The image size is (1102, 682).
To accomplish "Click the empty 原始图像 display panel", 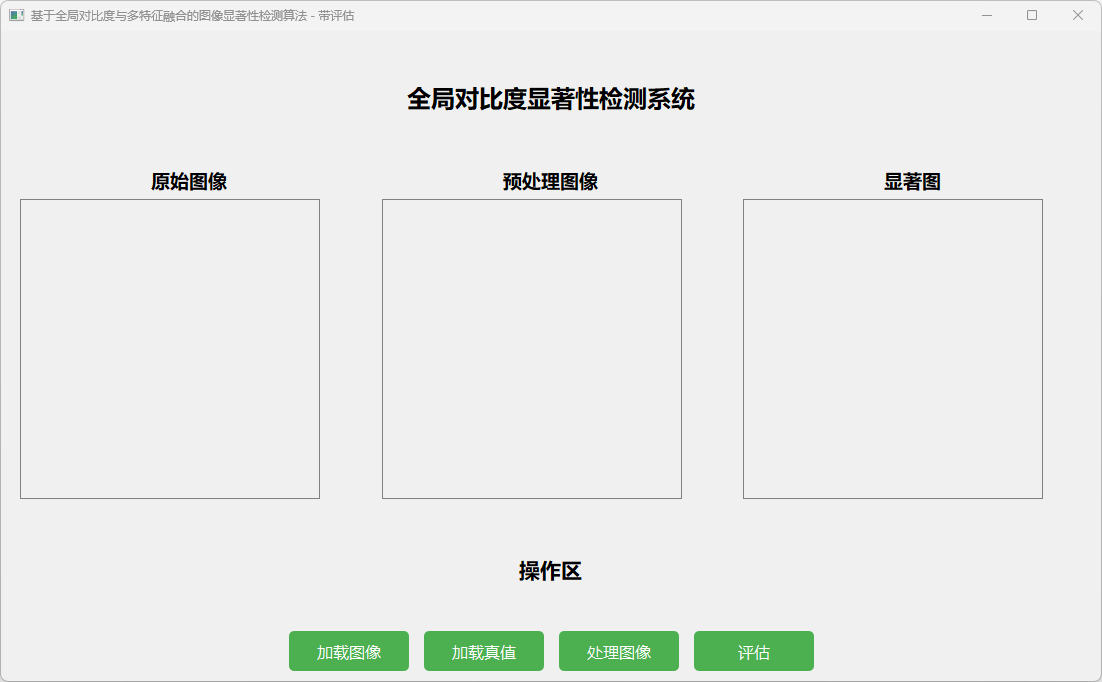I will [x=170, y=349].
